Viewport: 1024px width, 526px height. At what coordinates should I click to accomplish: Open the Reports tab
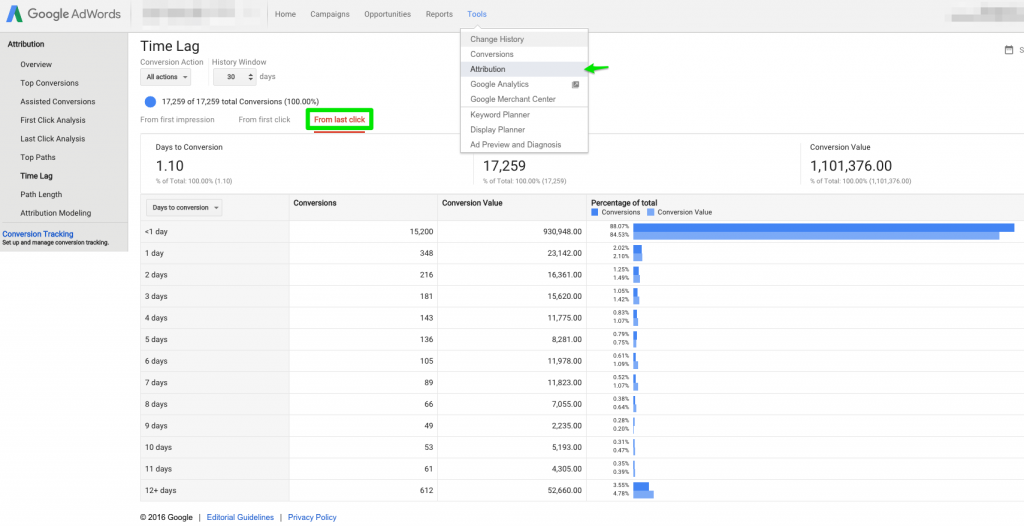[x=439, y=14]
